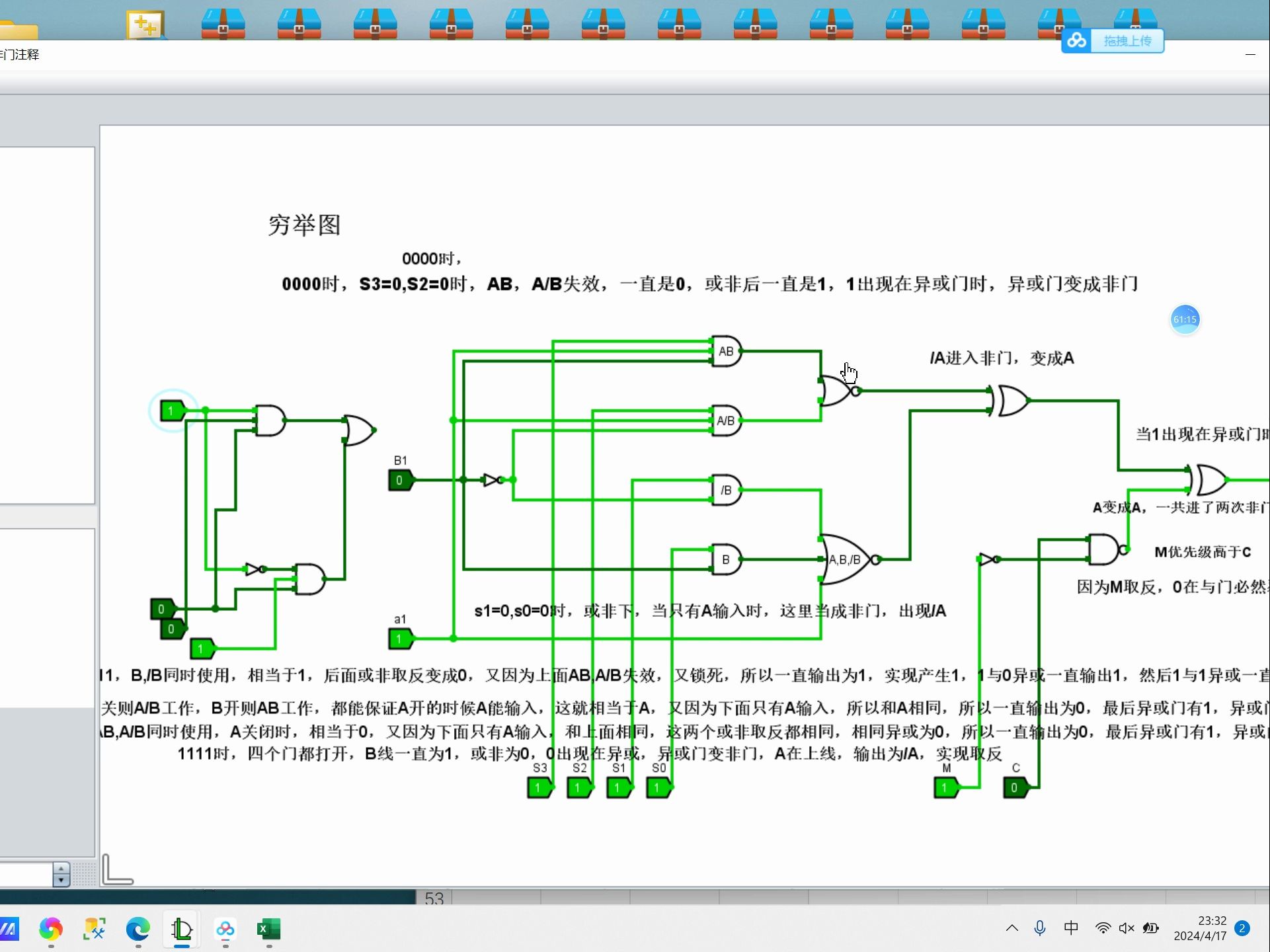
Task: Select the XOR gate beside '当1出现在异或门' text
Action: [1209, 480]
